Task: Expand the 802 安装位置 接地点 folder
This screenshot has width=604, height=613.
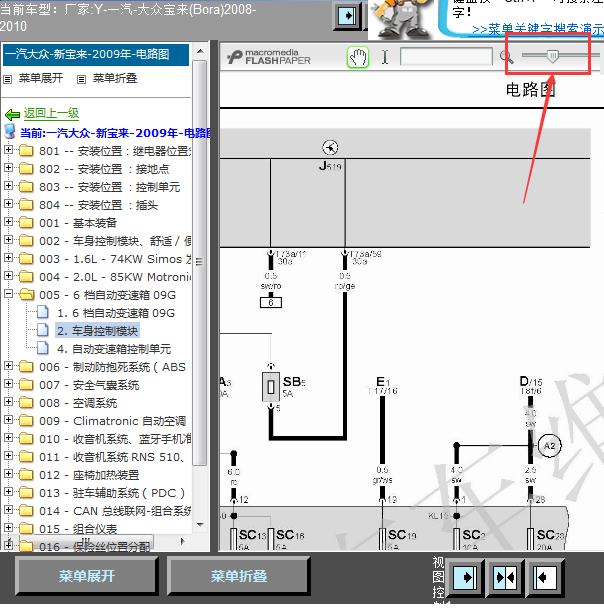Action: pyautogui.click(x=8, y=167)
